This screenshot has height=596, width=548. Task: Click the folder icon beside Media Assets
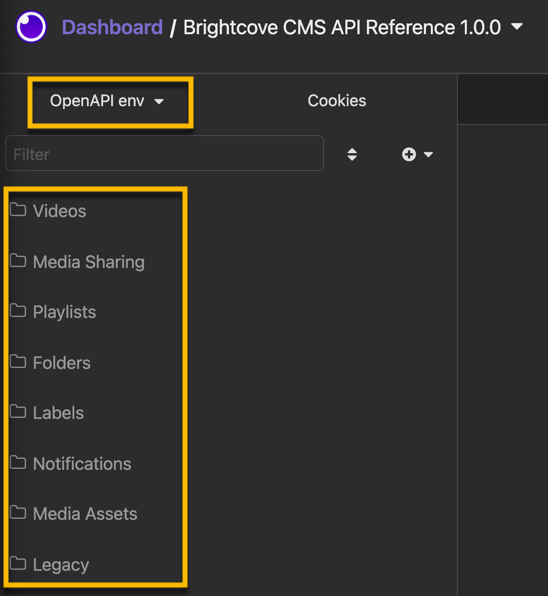(x=18, y=513)
